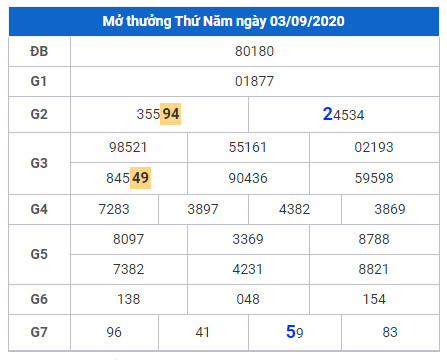Select the ĐB prize number 80180
This screenshot has height=360, width=447.
(x=254, y=51)
